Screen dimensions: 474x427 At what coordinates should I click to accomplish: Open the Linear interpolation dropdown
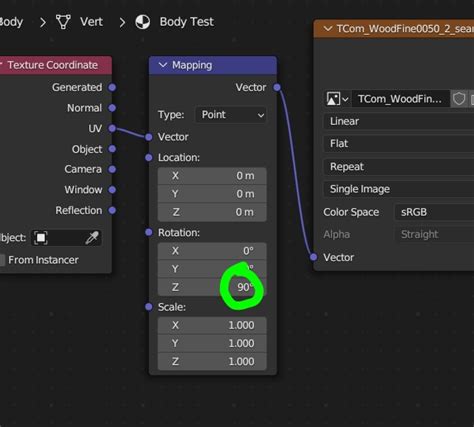(399, 121)
